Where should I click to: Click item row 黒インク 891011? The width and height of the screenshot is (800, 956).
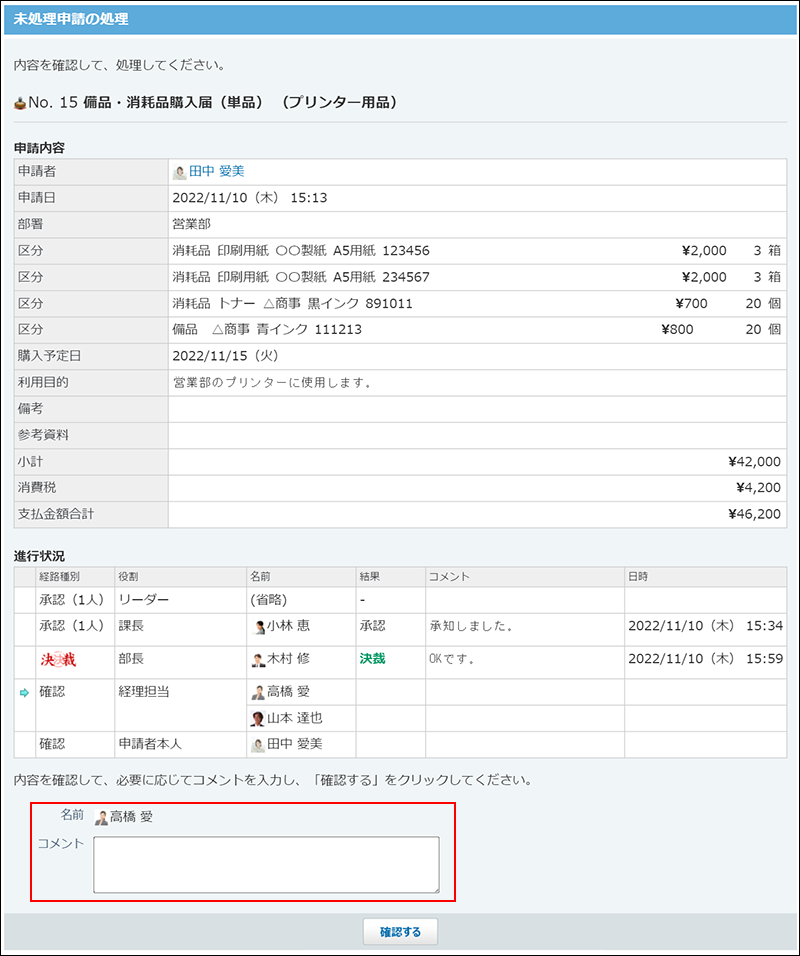(x=477, y=303)
